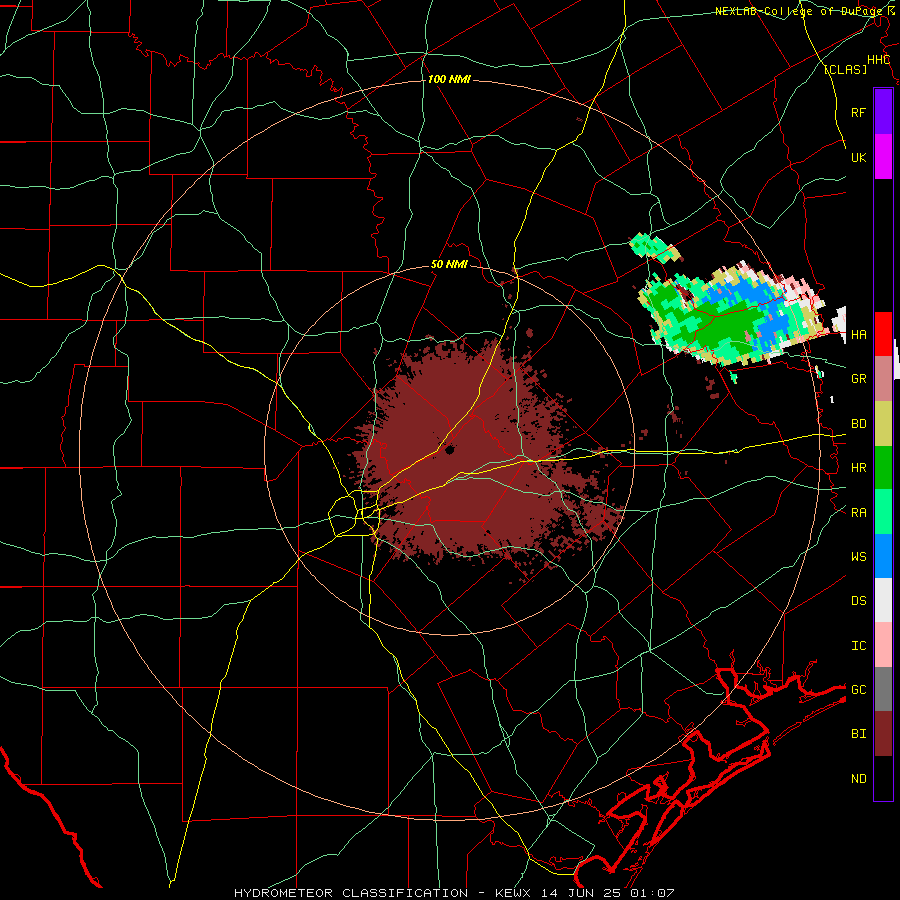Image resolution: width=900 pixels, height=900 pixels.
Task: Click the 01:07 timestamp
Action: [x=651, y=893]
